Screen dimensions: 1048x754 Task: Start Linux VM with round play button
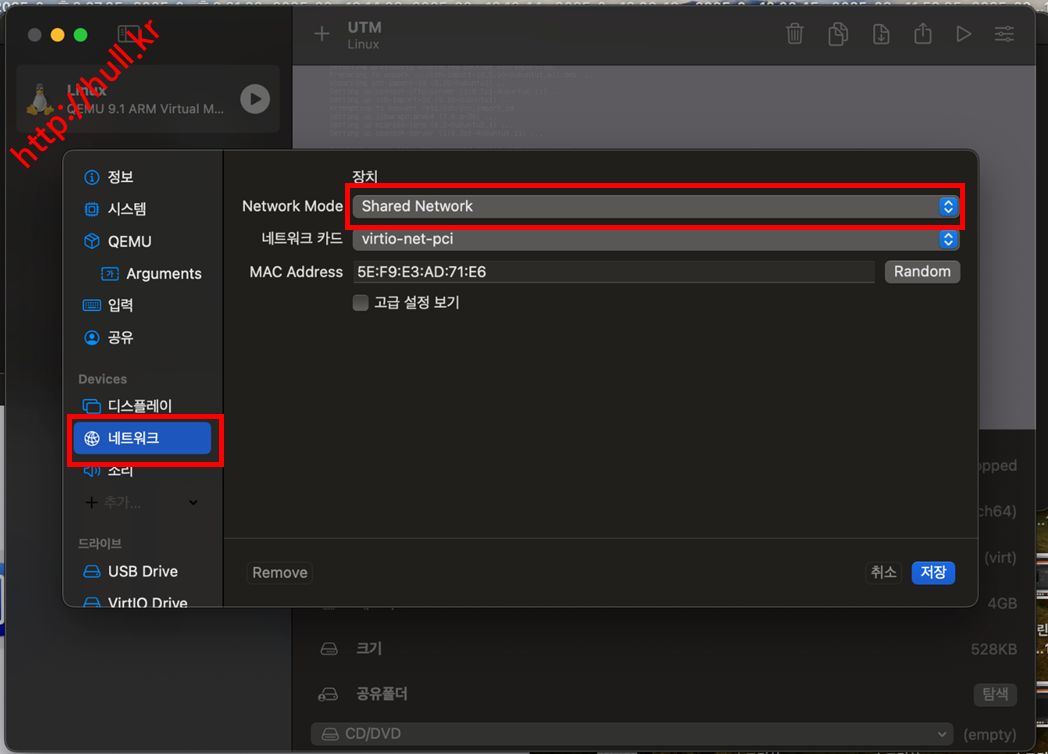[255, 99]
